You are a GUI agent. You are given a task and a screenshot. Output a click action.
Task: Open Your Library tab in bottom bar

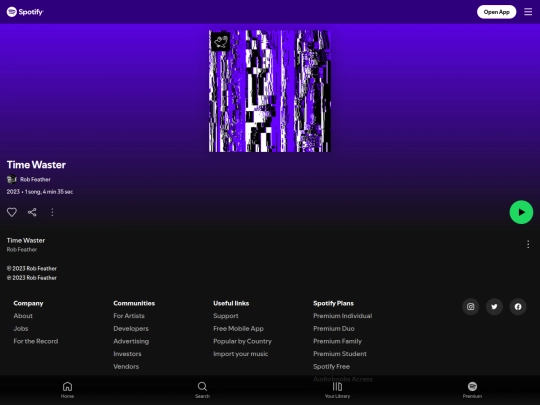click(338, 390)
